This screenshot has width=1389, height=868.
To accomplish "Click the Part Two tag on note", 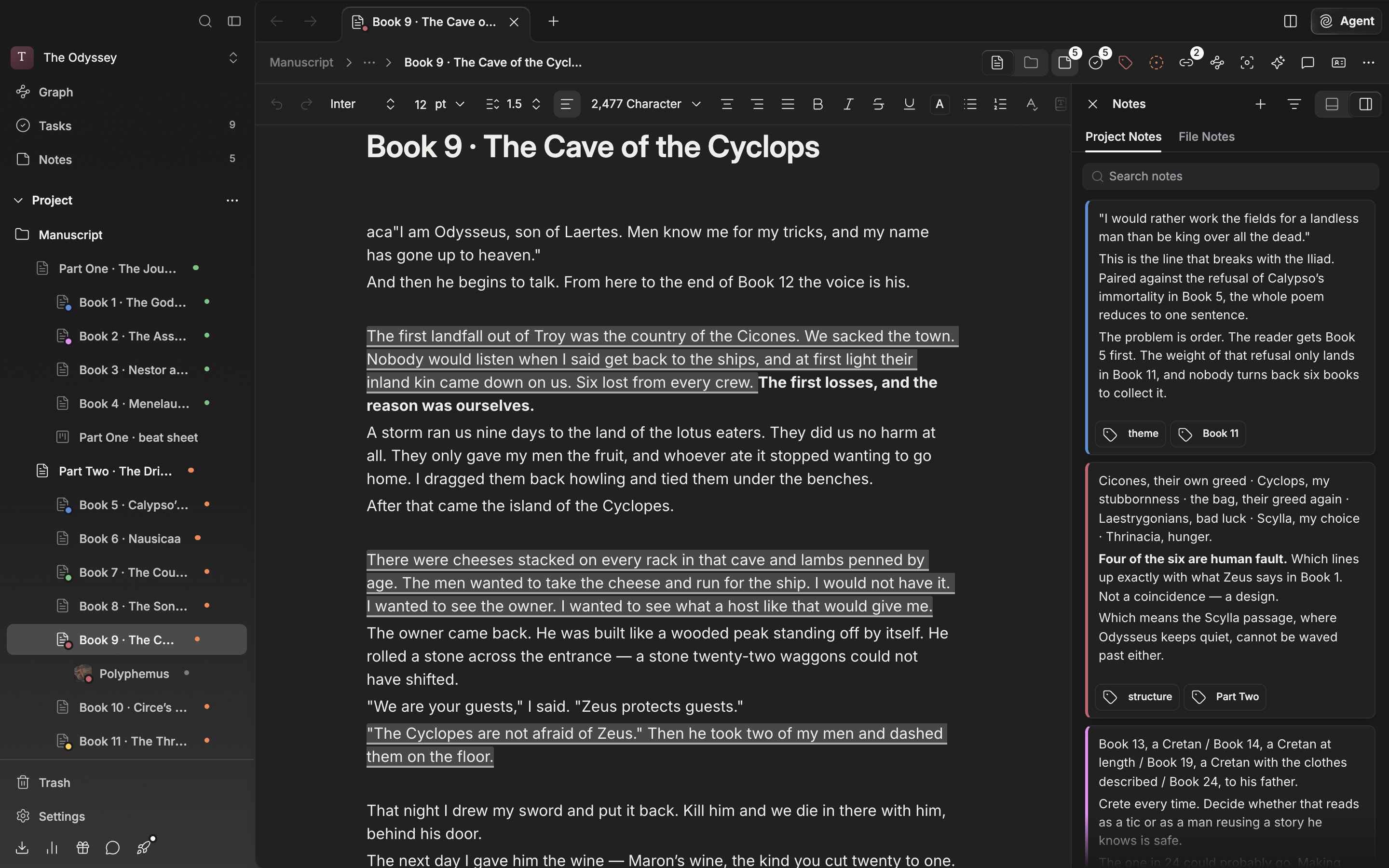I will (1225, 696).
